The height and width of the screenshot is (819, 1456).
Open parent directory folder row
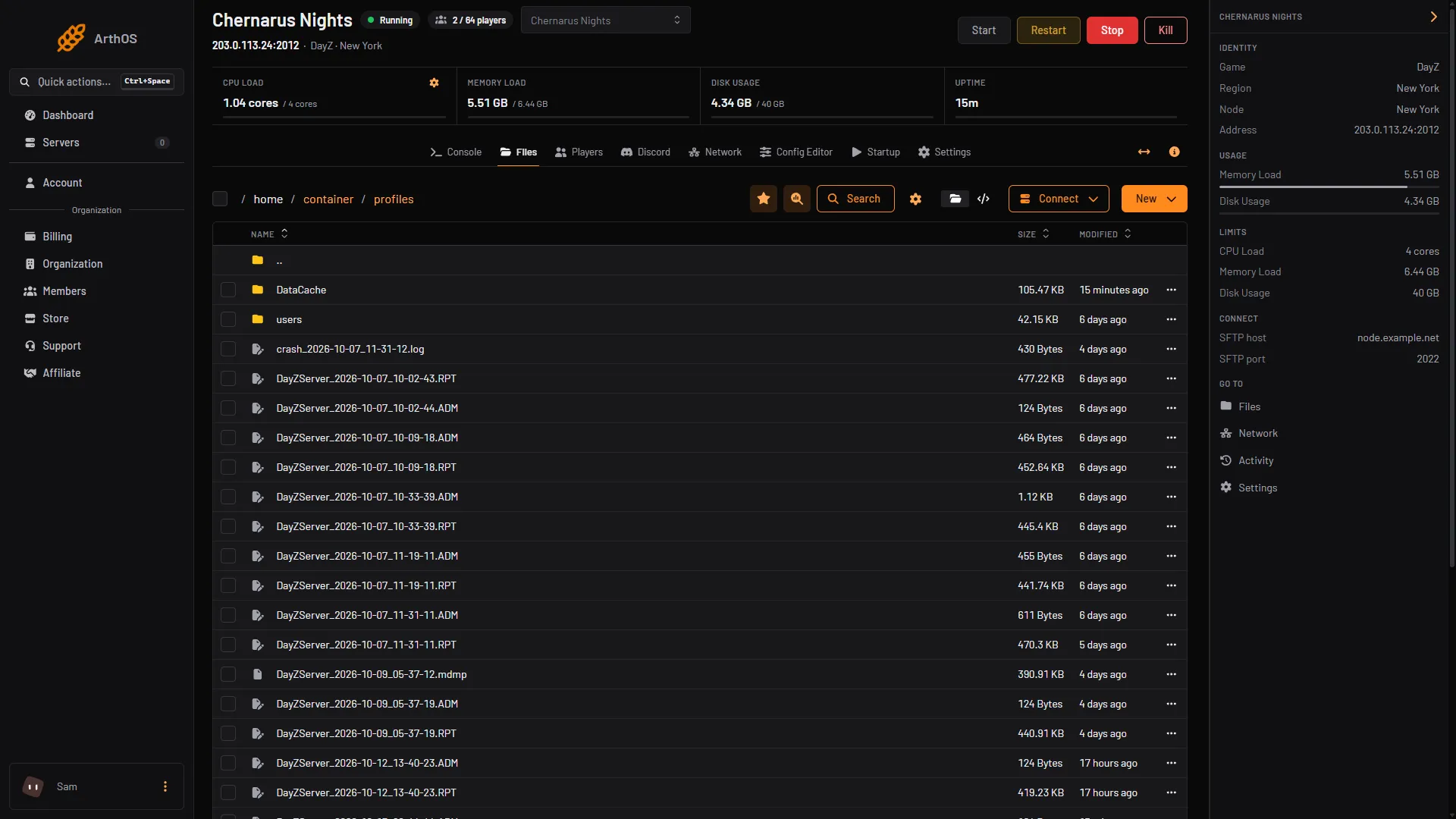tap(699, 260)
